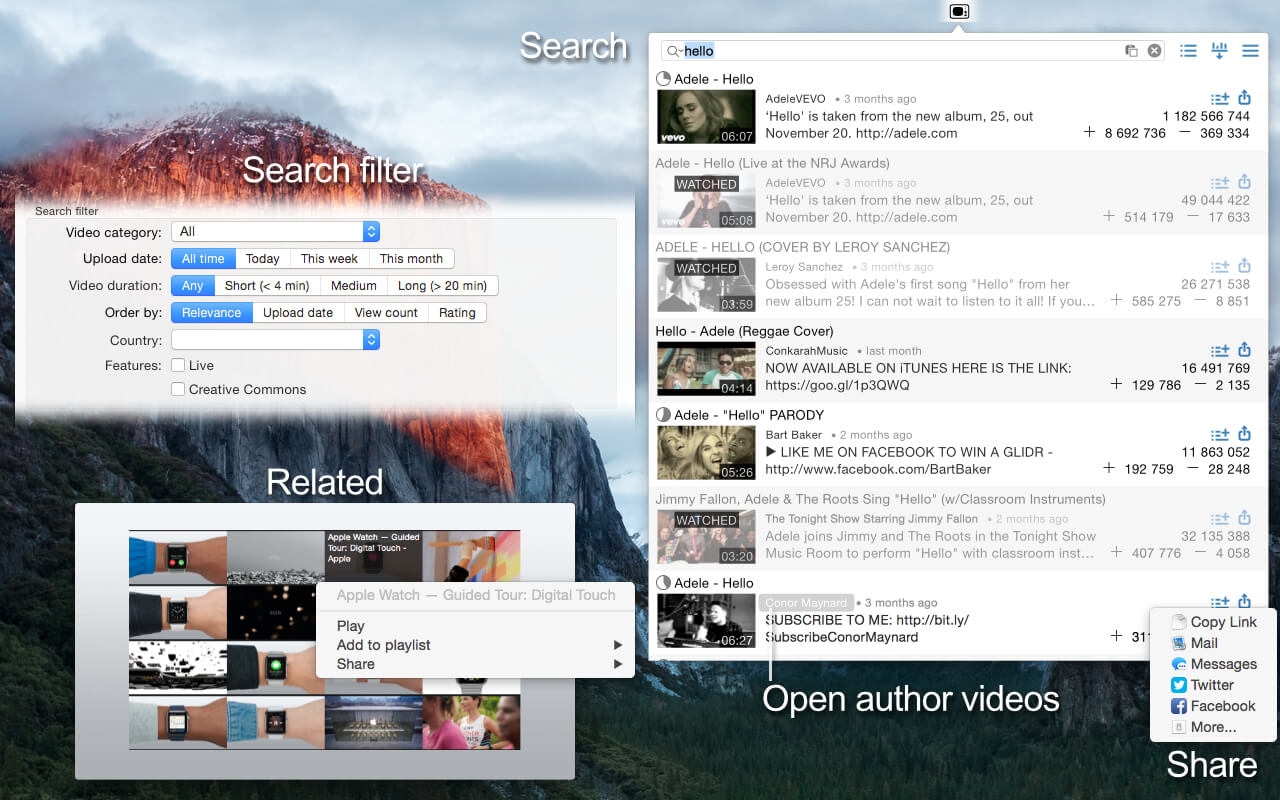Open Conor Maynard's author videos
Screen dimensions: 1280x800
[x=805, y=603]
